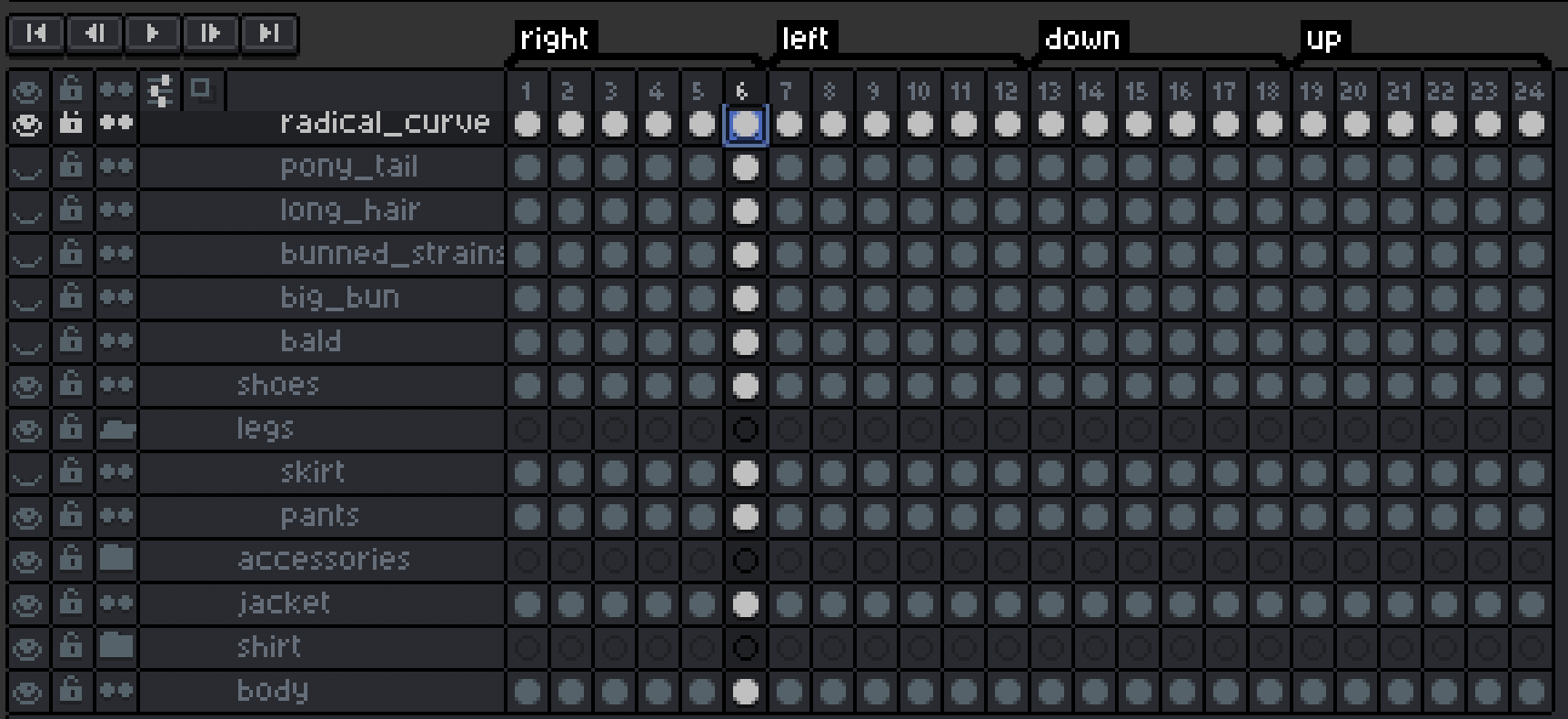This screenshot has height=719, width=1568.
Task: Lock the shoes layer
Action: coord(71,384)
